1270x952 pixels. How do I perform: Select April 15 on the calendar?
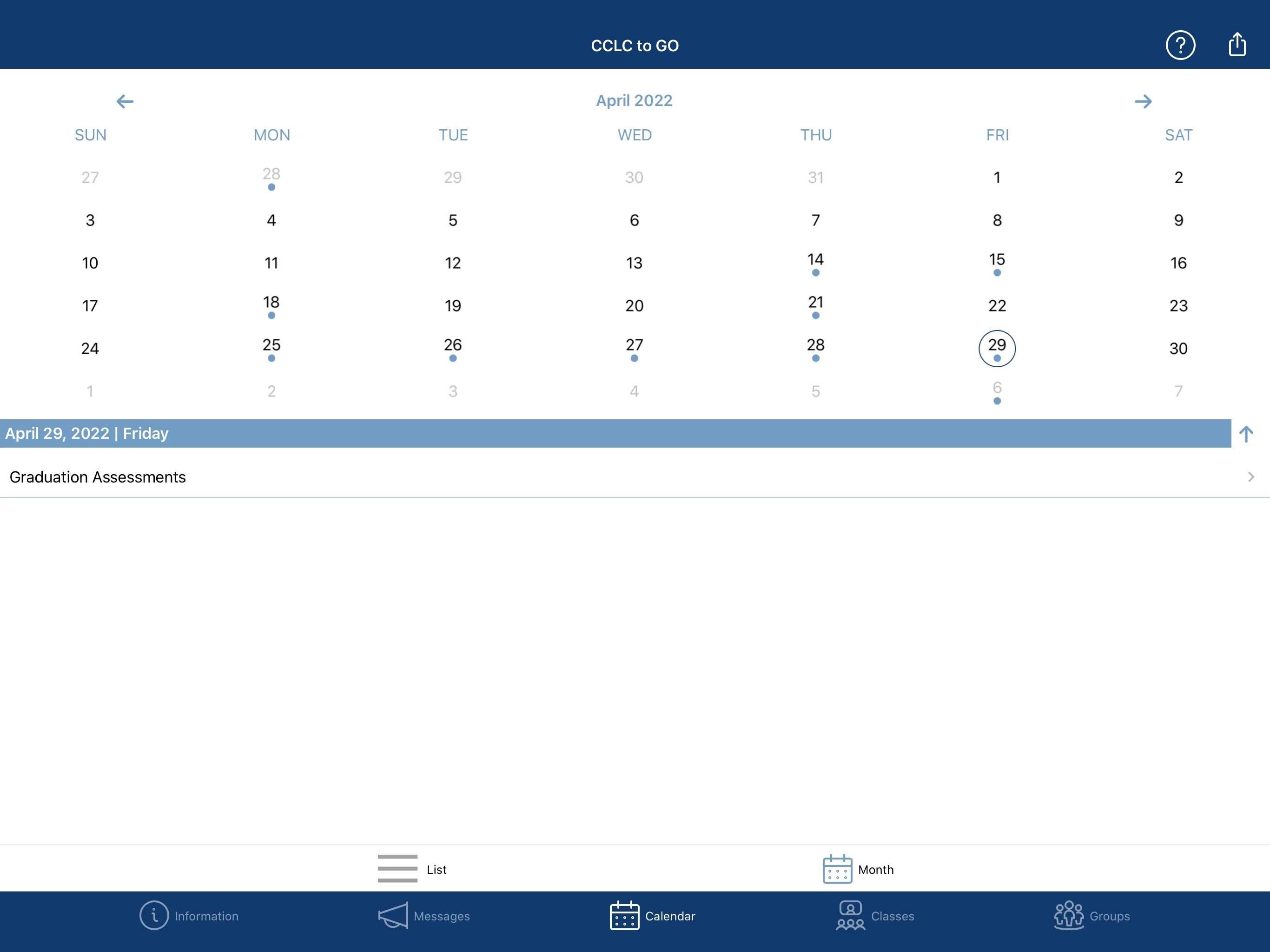tap(997, 263)
